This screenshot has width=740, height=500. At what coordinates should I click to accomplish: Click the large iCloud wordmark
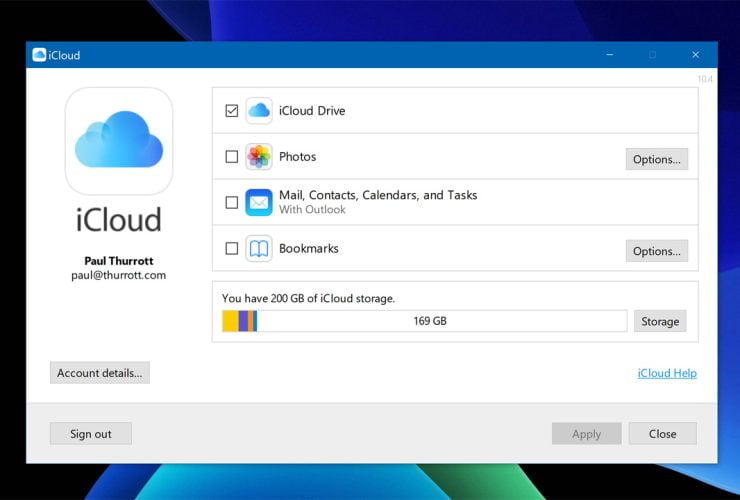click(119, 220)
